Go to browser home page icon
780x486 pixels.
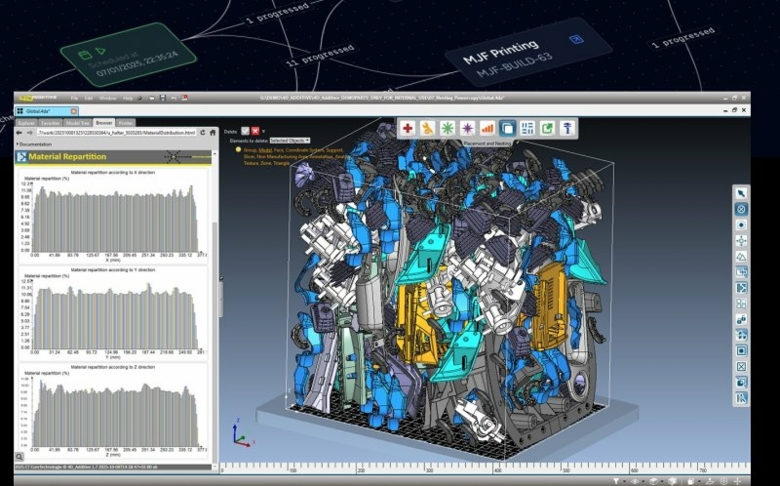point(212,132)
